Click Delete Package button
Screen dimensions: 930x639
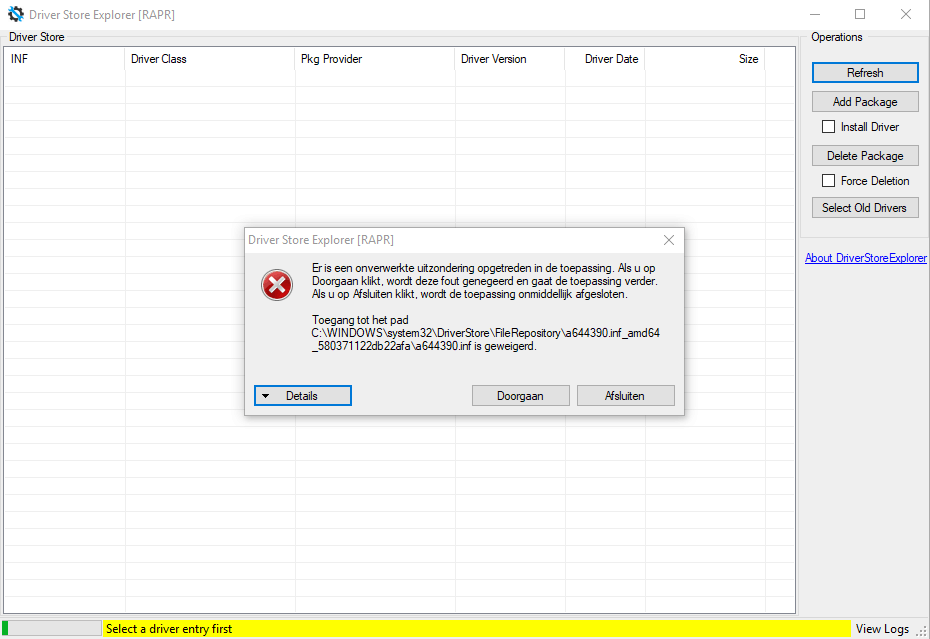[865, 155]
